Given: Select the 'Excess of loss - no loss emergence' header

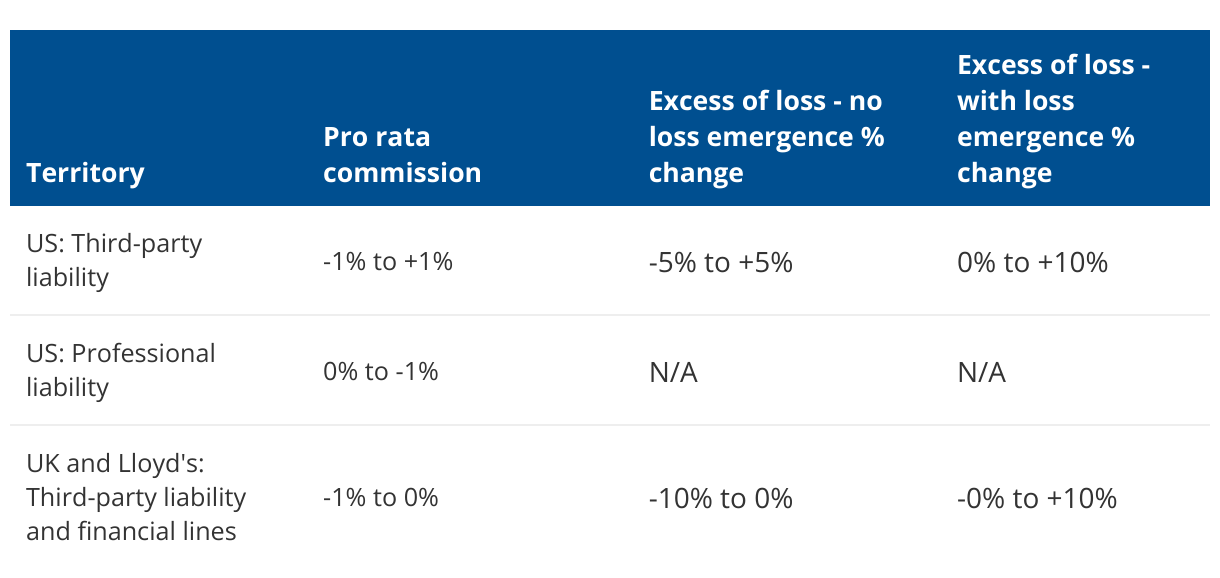Looking at the screenshot, I should (766, 137).
